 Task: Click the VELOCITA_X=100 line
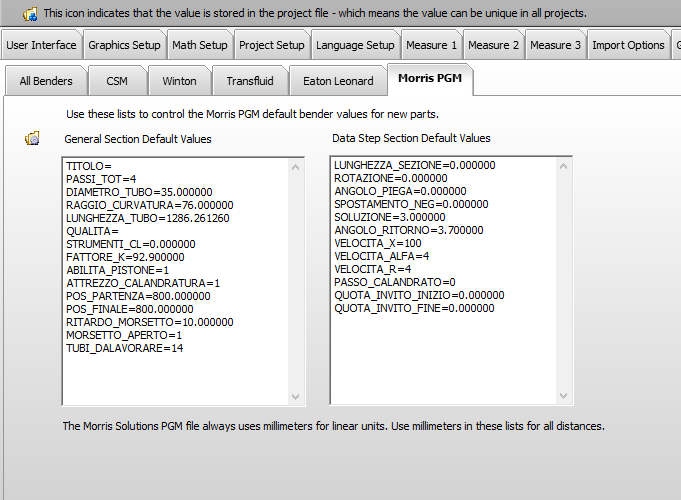[x=377, y=244]
